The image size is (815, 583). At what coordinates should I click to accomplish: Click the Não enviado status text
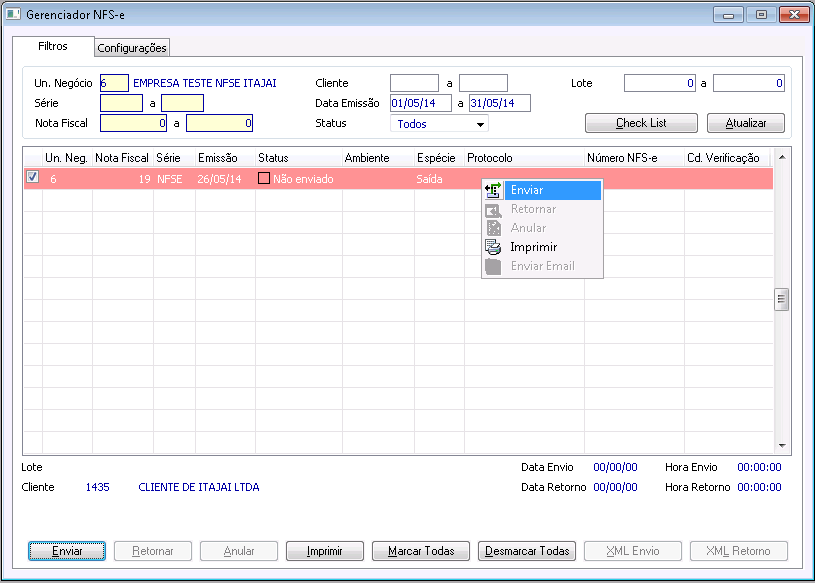303,179
